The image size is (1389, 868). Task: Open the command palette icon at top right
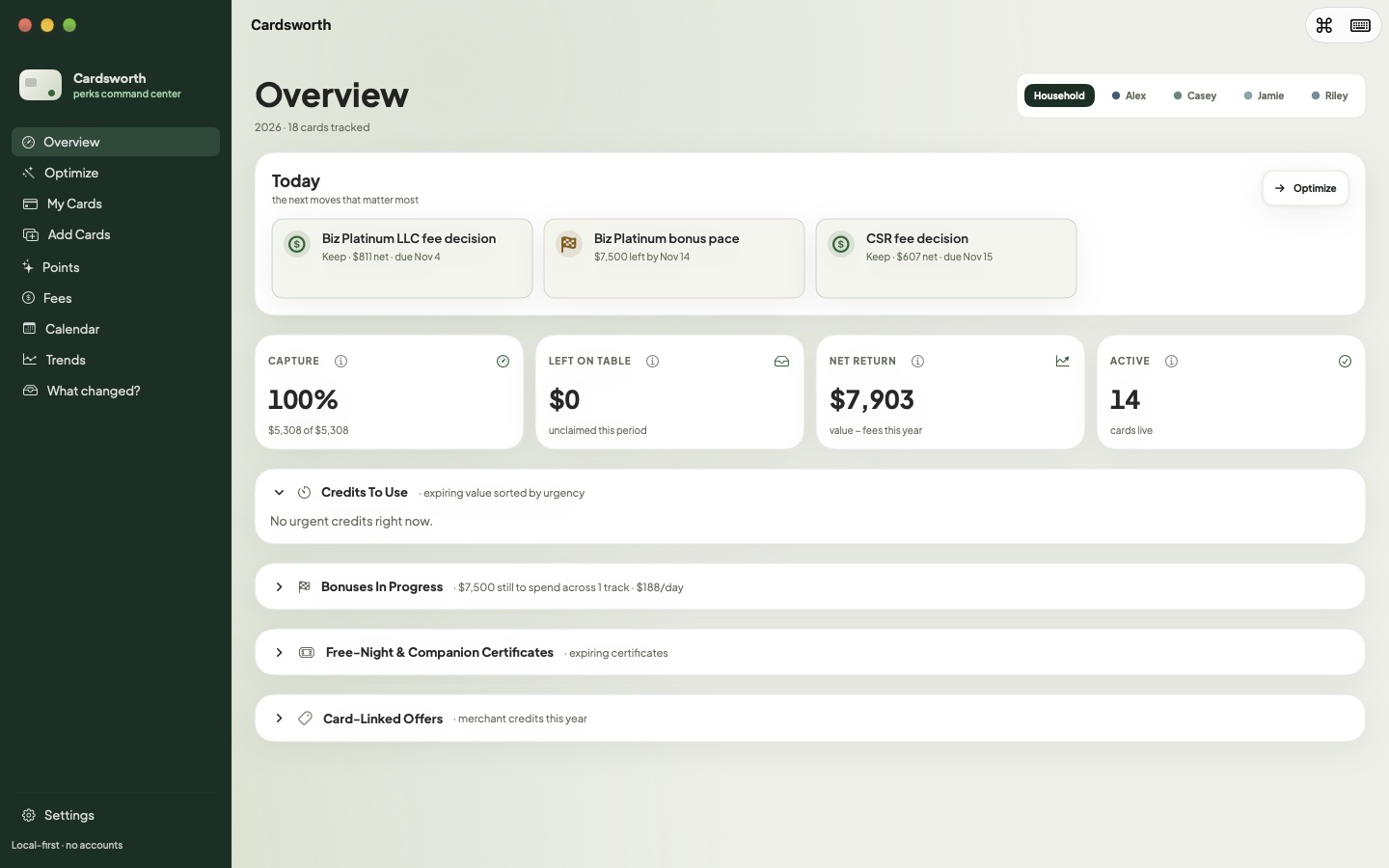pos(1324,25)
